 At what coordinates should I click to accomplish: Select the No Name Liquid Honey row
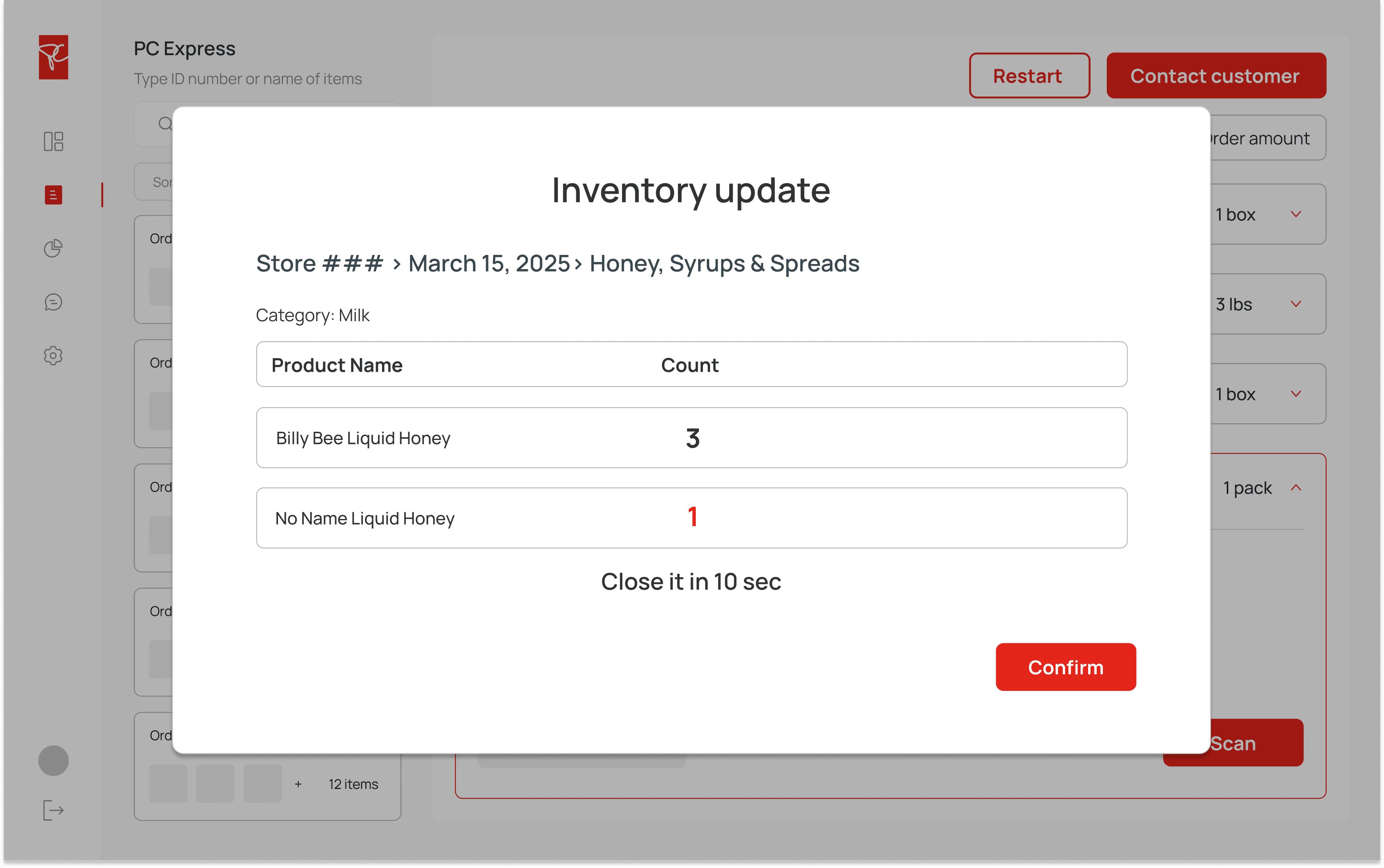pyautogui.click(x=691, y=518)
